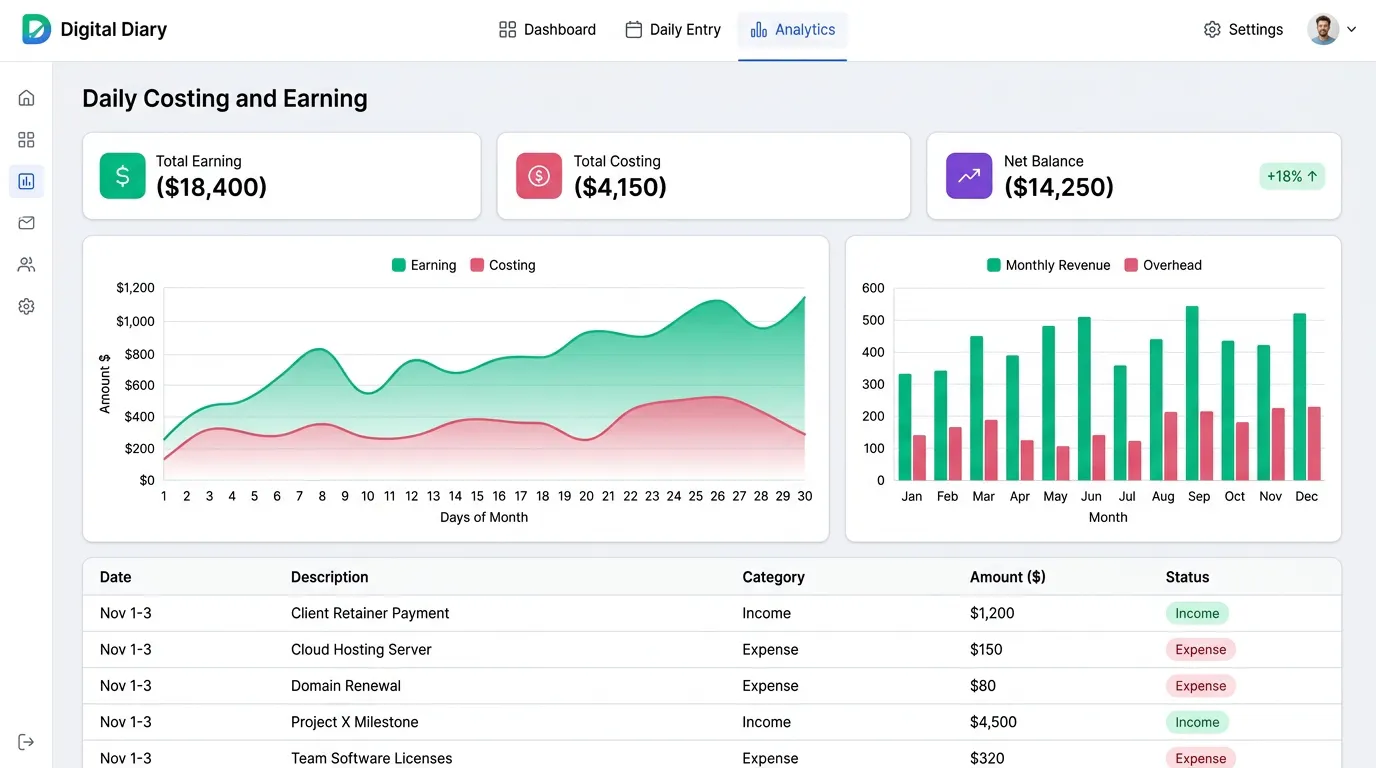Sort by the Status column header
Screen dimensions: 1376x768
click(1187, 577)
